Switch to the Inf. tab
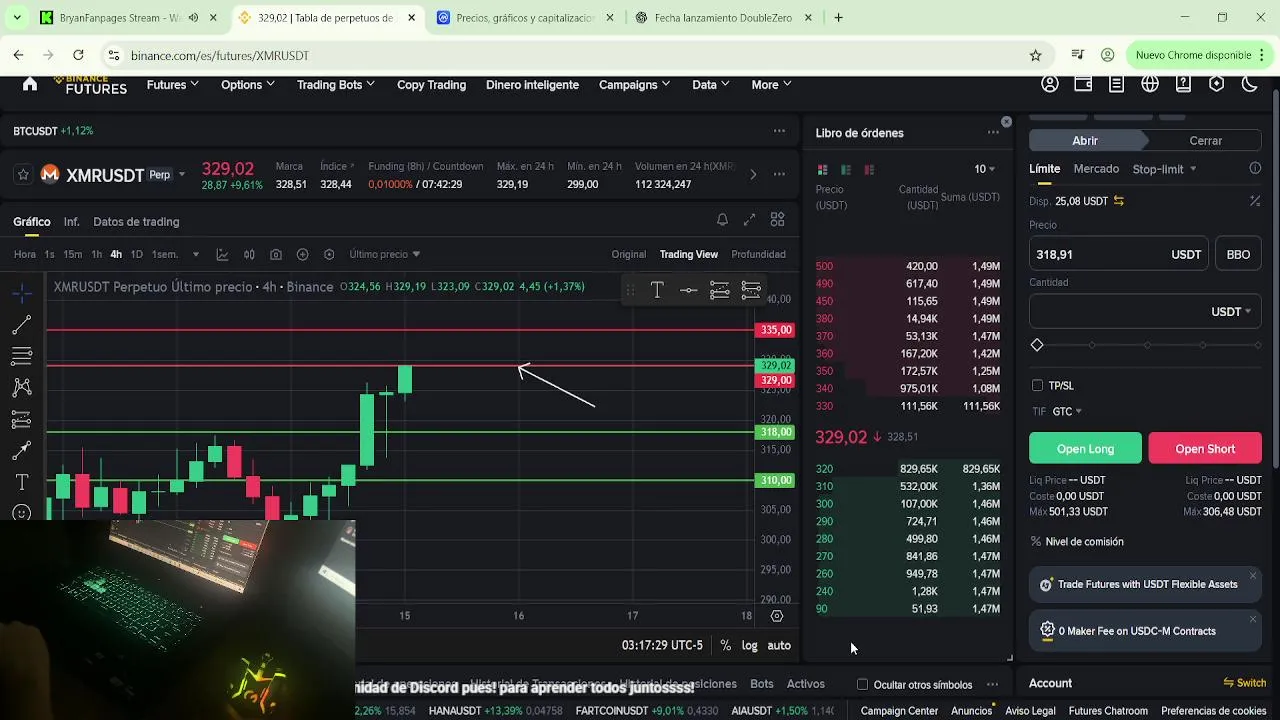The image size is (1280, 720). click(72, 222)
